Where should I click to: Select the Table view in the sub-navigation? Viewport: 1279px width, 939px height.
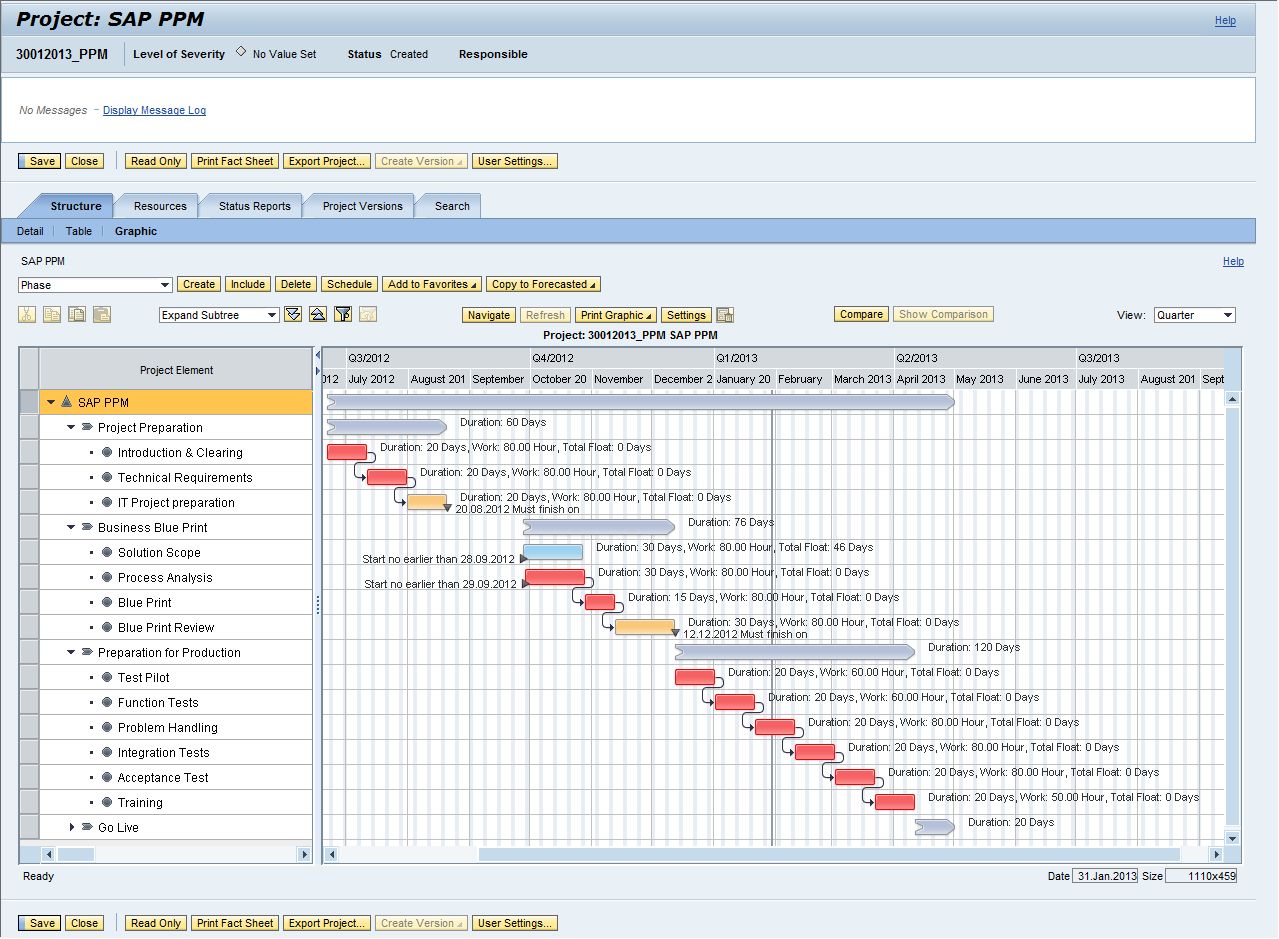[x=79, y=231]
